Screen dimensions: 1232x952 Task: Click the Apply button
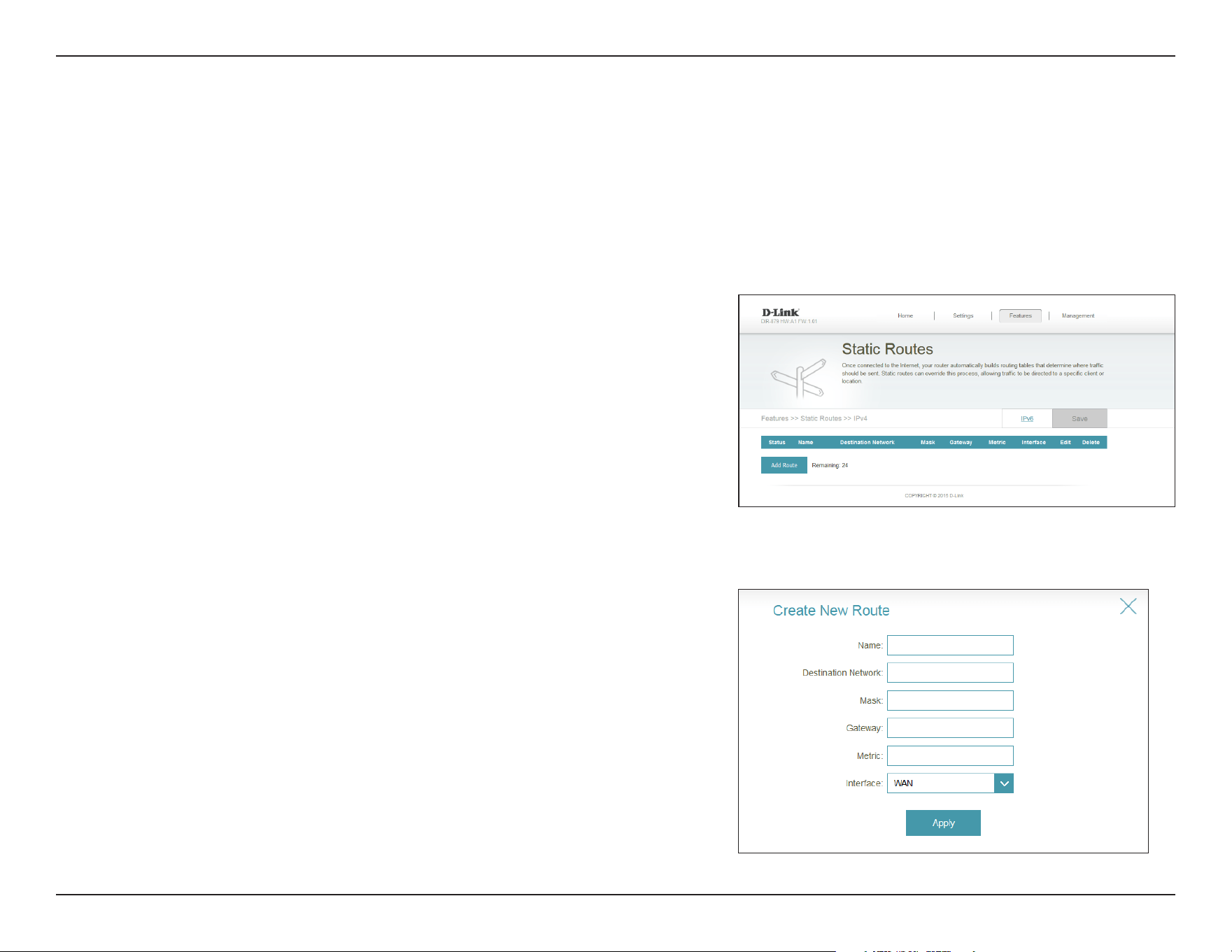point(943,823)
